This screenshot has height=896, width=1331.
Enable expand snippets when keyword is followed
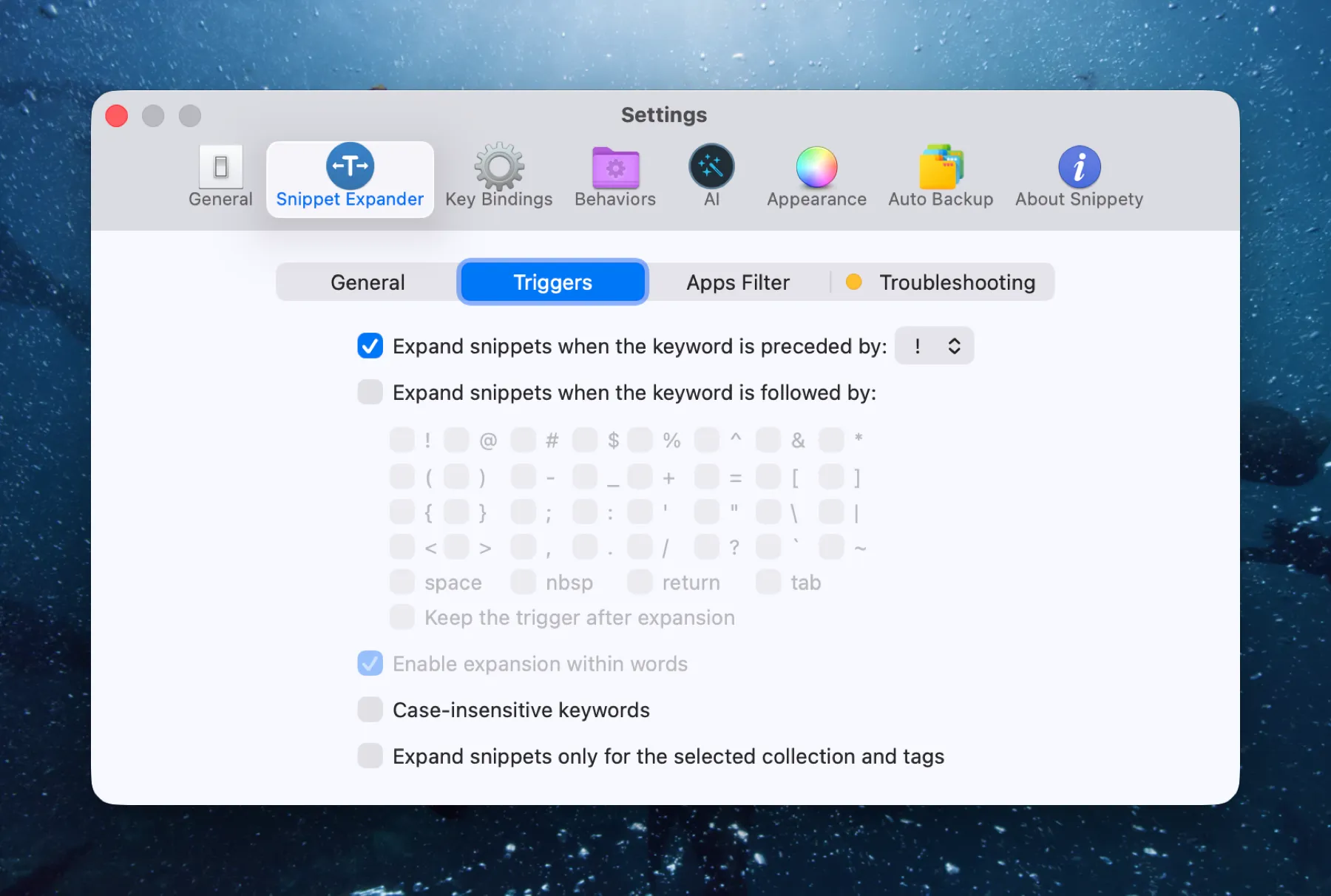pyautogui.click(x=370, y=392)
